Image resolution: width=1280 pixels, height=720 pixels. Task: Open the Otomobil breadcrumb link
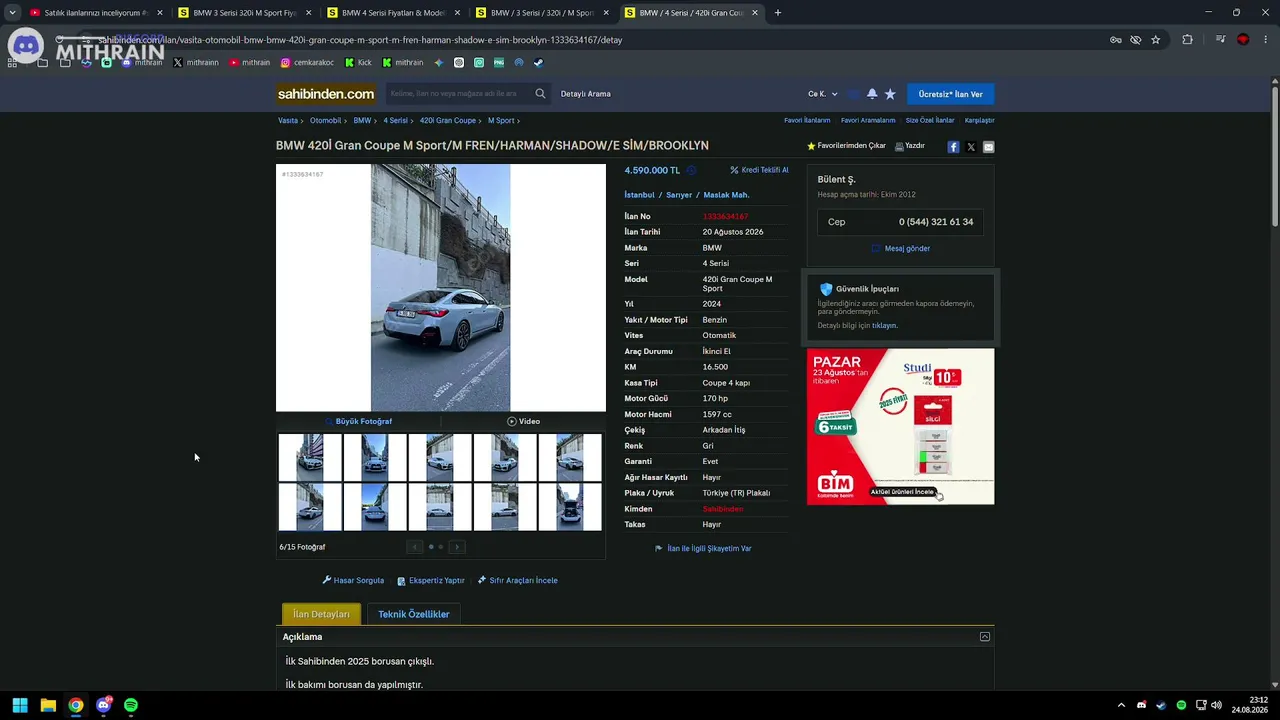pos(325,120)
